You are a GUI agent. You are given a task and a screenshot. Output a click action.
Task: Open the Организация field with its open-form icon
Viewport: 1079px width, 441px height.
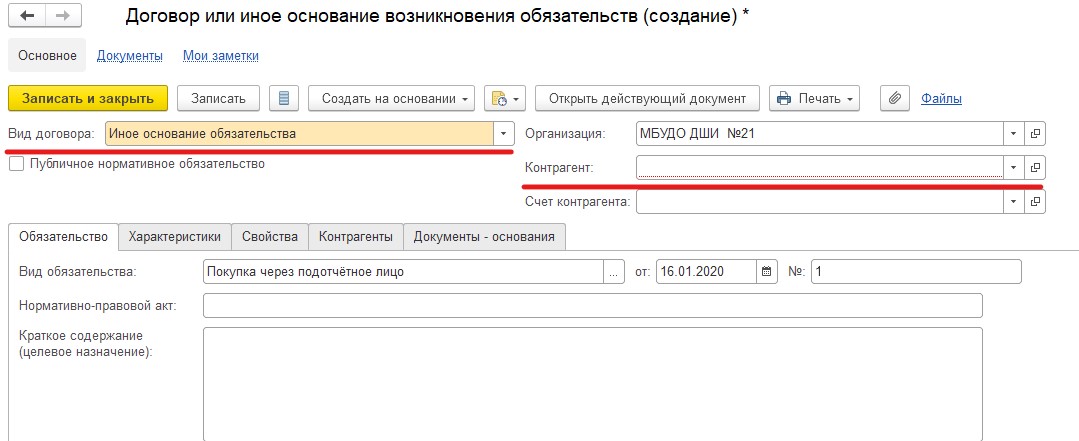click(x=1035, y=133)
